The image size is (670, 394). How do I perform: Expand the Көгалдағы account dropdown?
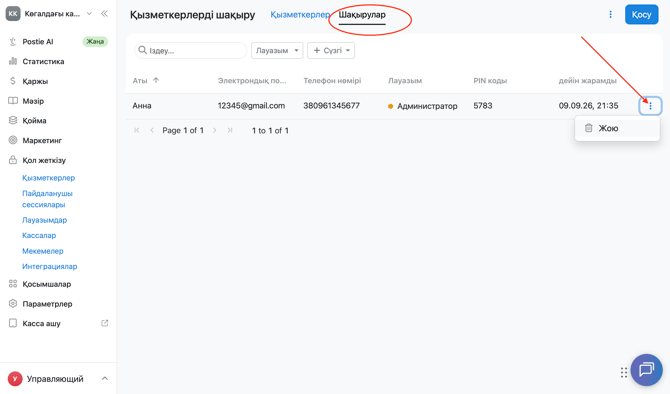tap(89, 14)
